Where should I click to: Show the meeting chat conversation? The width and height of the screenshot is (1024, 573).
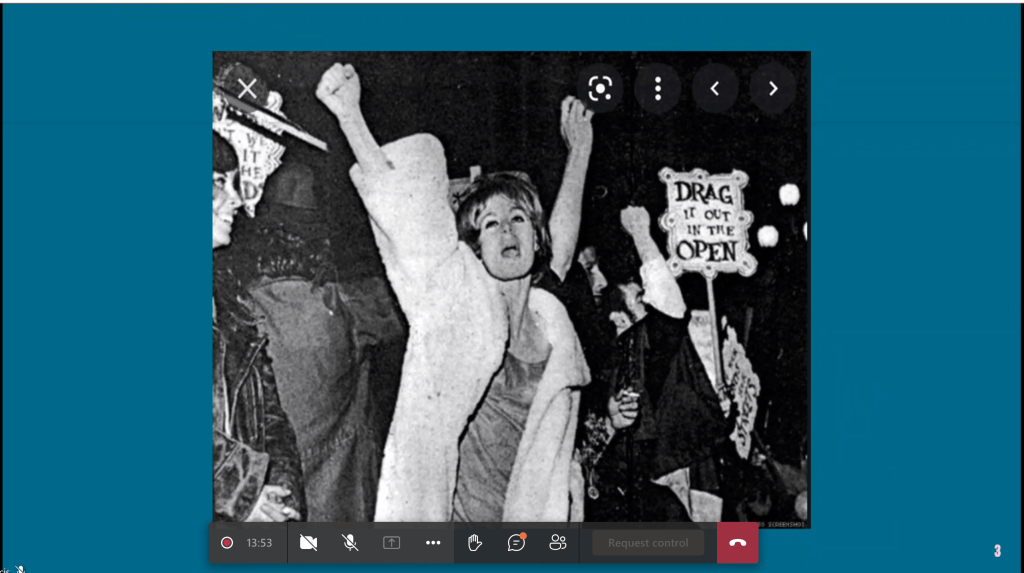click(x=516, y=543)
